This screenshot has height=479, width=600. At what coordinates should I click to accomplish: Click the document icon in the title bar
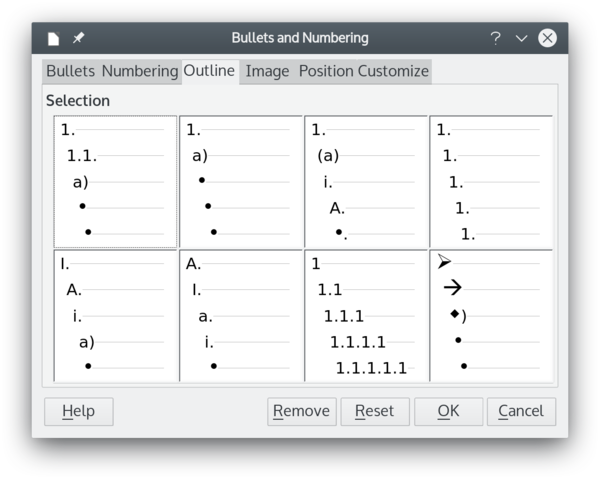[x=54, y=39]
